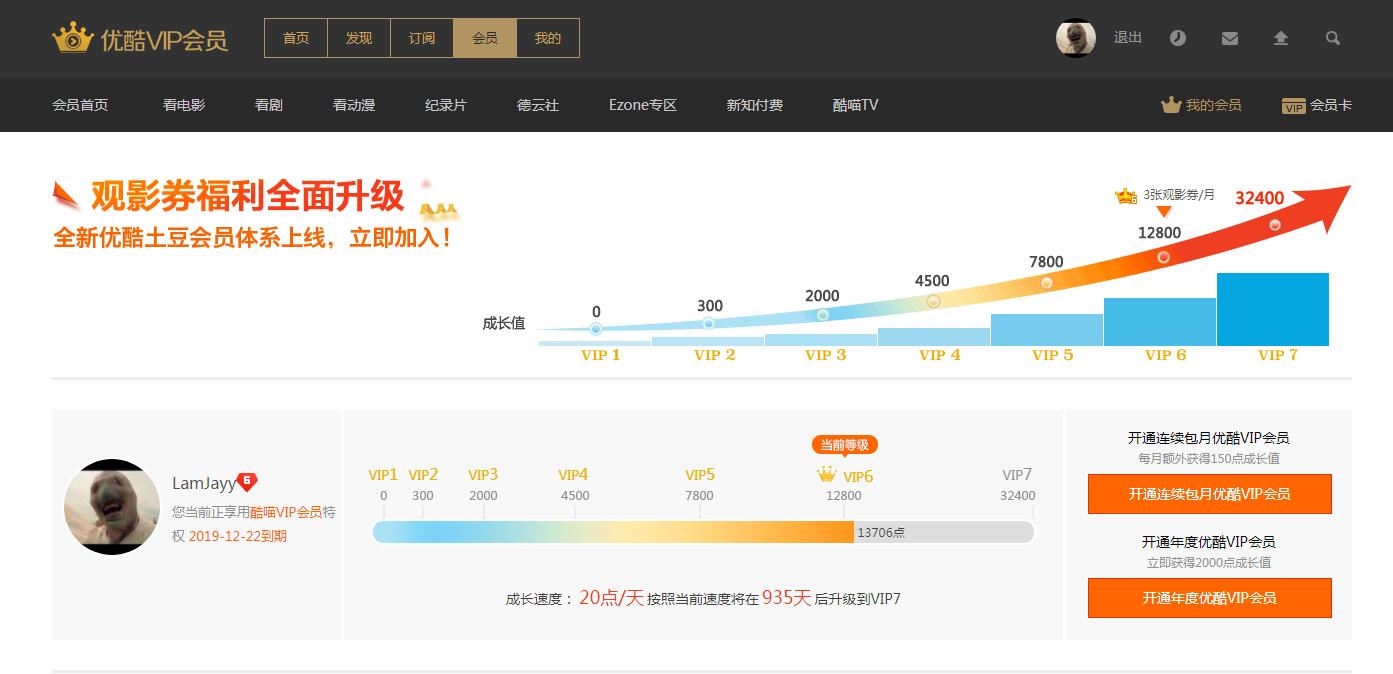Click 开通年度优酷VIP会员 button
The image size is (1393, 674).
tap(1209, 598)
